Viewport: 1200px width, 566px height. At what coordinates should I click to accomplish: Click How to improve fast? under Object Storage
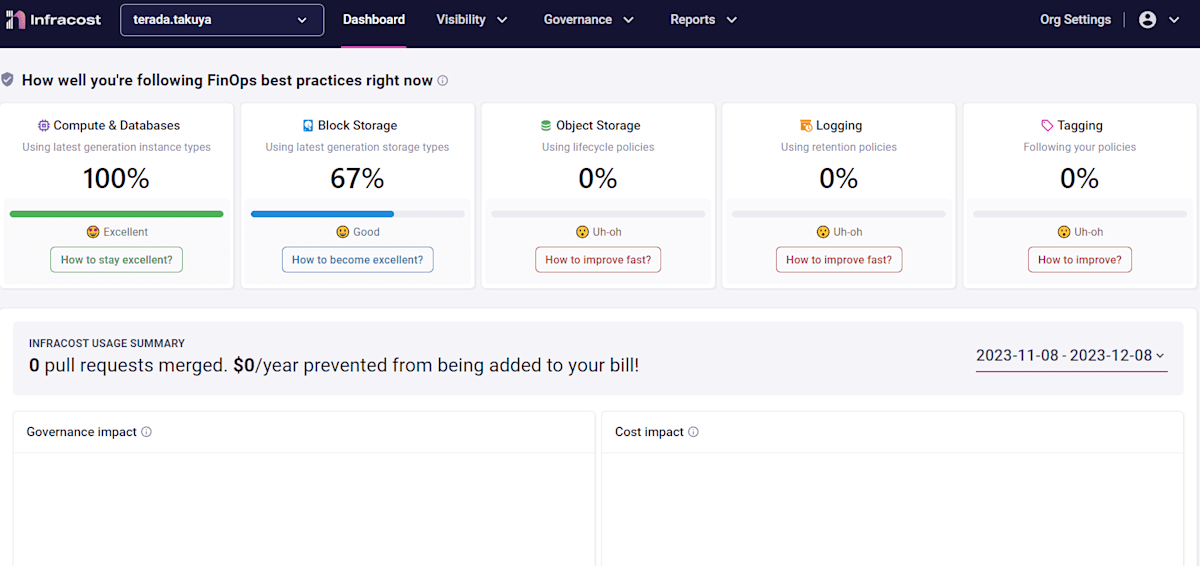click(598, 260)
